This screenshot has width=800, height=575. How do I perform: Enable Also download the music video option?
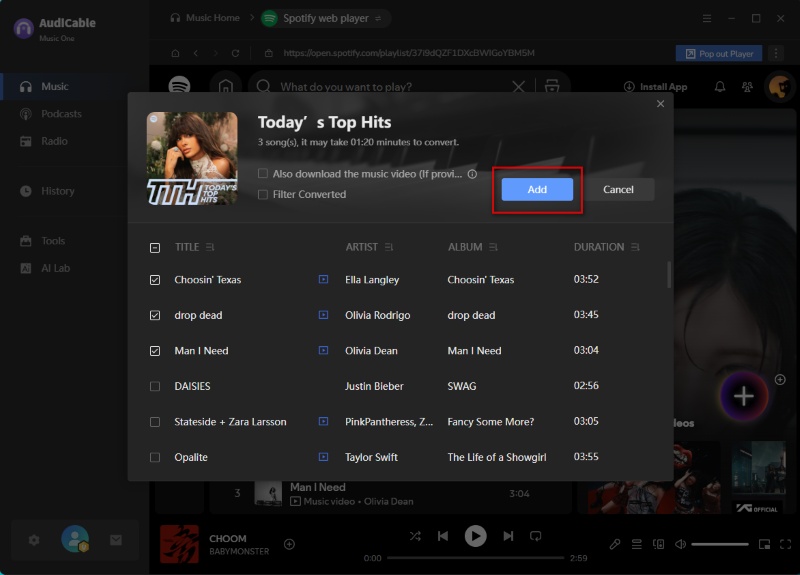263,174
